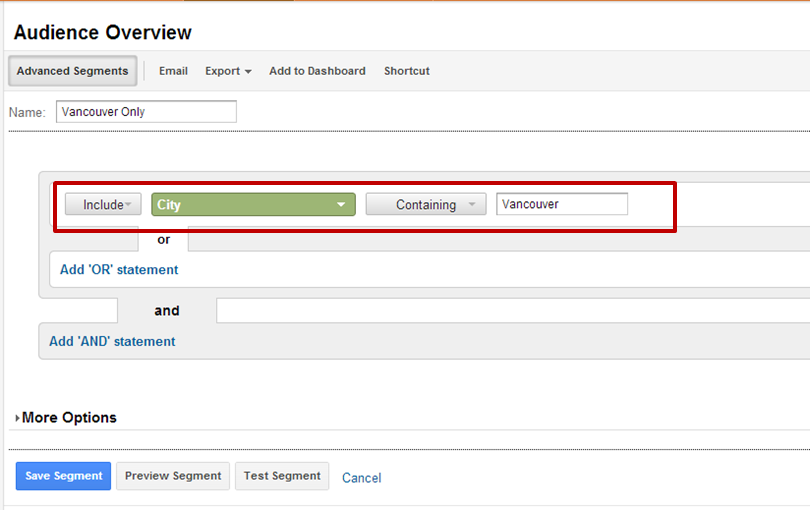Open the Export dropdown menu
810x510 pixels.
pos(228,71)
